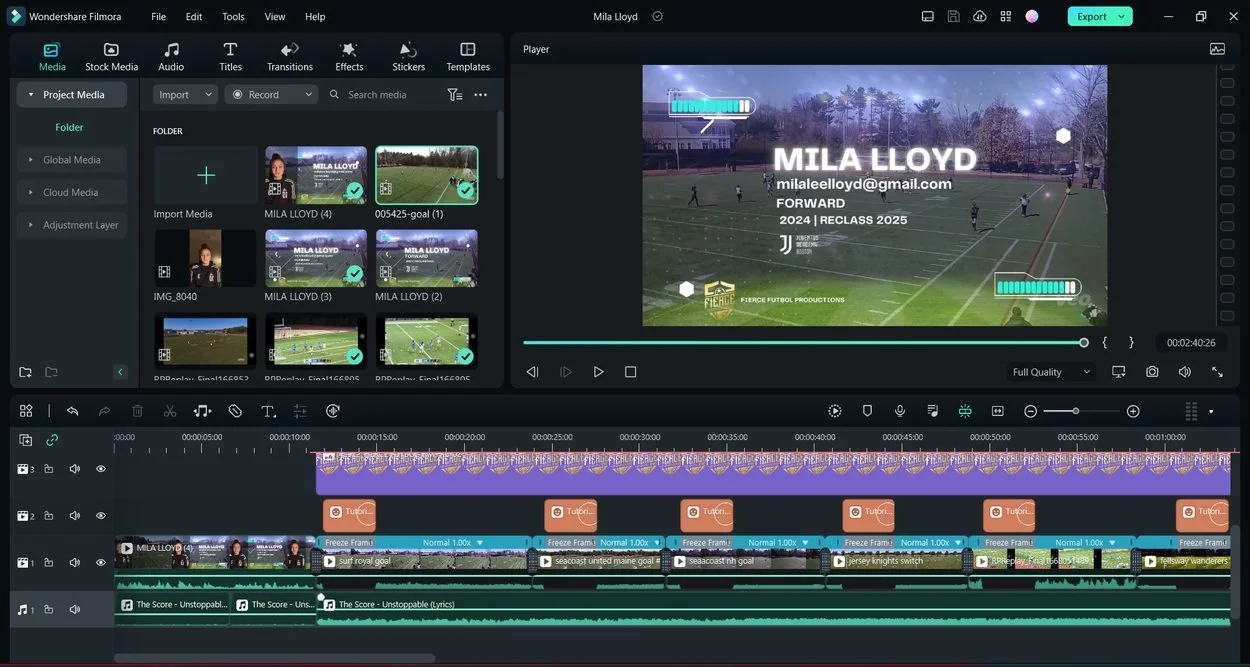Switch to the Effects tab
This screenshot has width=1250, height=667.
(349, 56)
